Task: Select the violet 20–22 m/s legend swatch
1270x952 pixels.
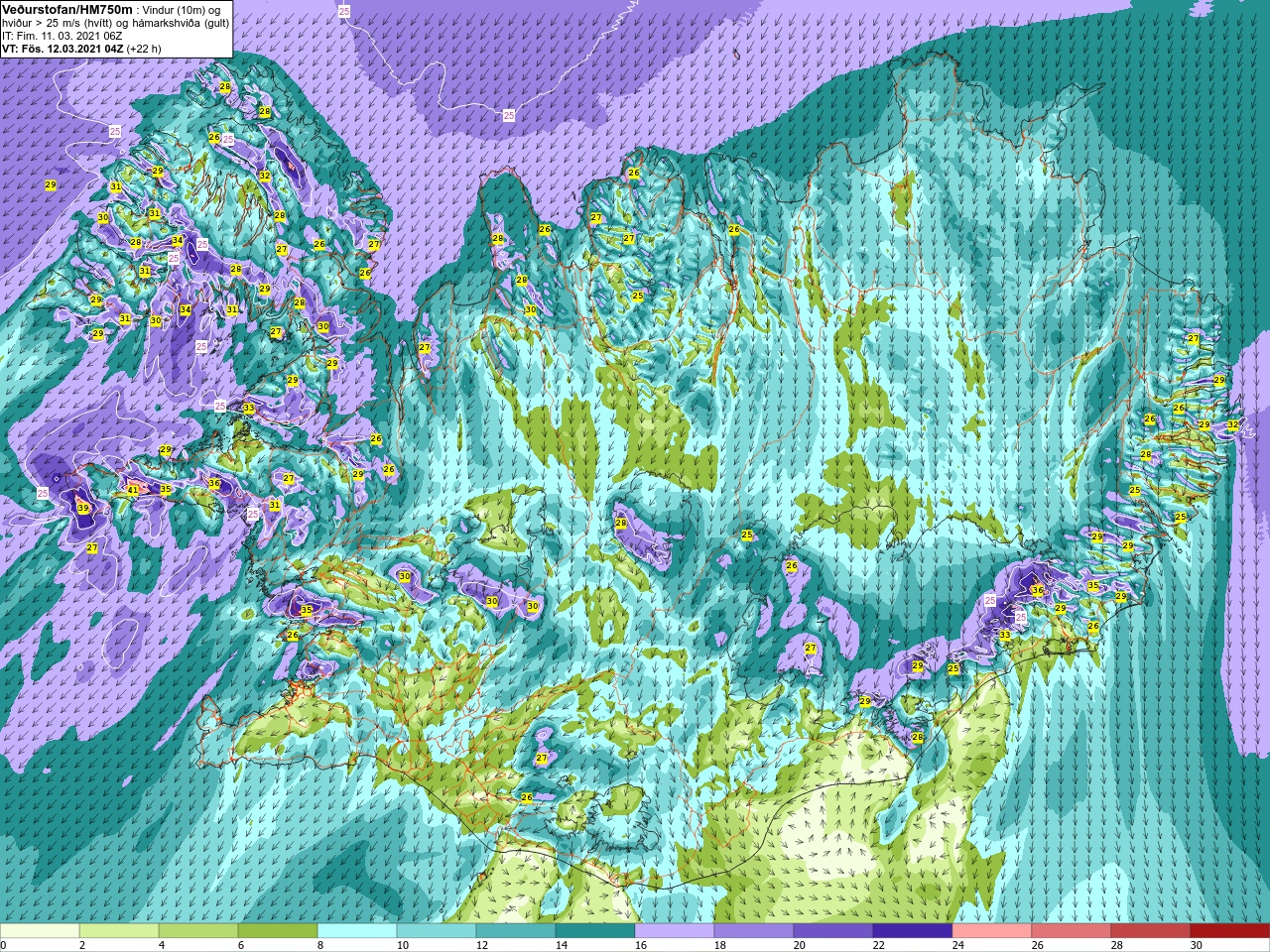Action: click(833, 931)
